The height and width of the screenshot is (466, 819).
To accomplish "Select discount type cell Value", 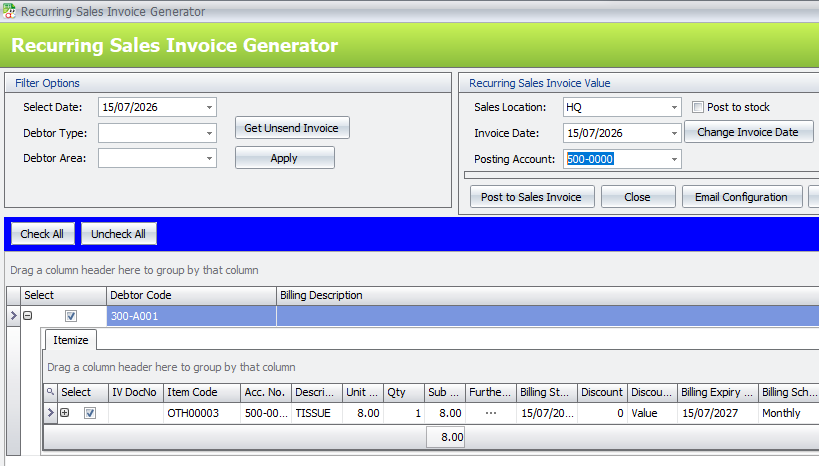I will point(652,413).
